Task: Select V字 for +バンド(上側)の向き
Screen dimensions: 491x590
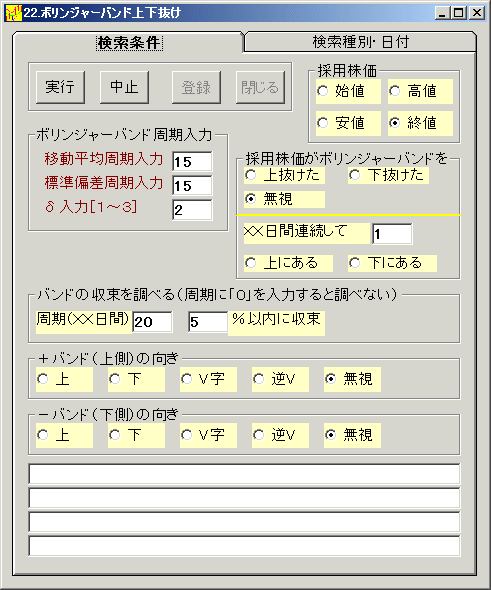Action: (208, 379)
